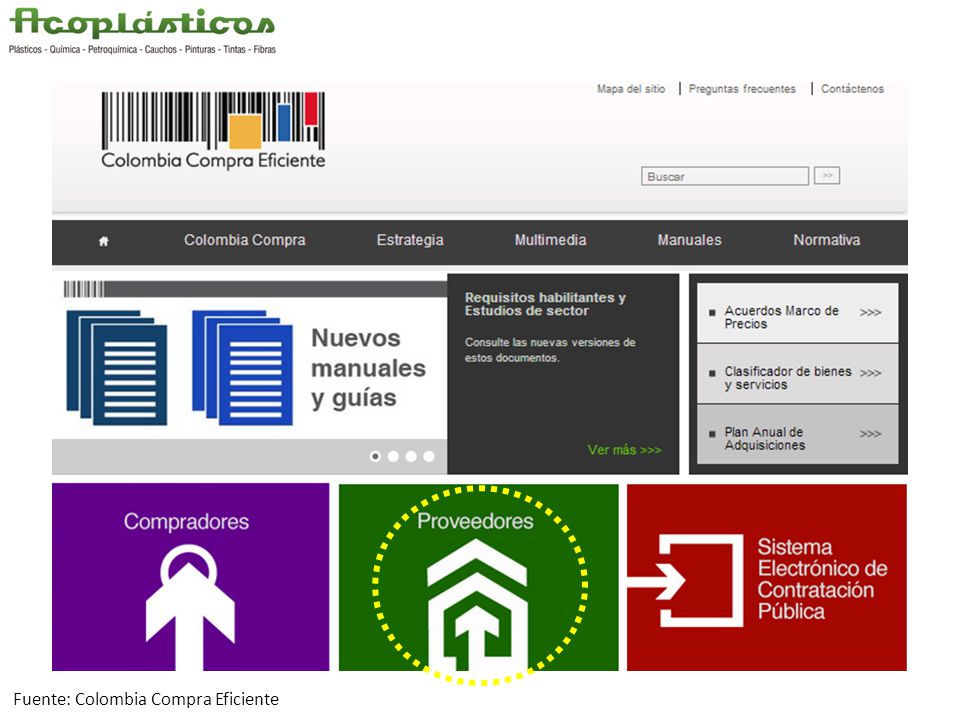
Task: Open the Colombia Compra menu
Action: tap(244, 240)
